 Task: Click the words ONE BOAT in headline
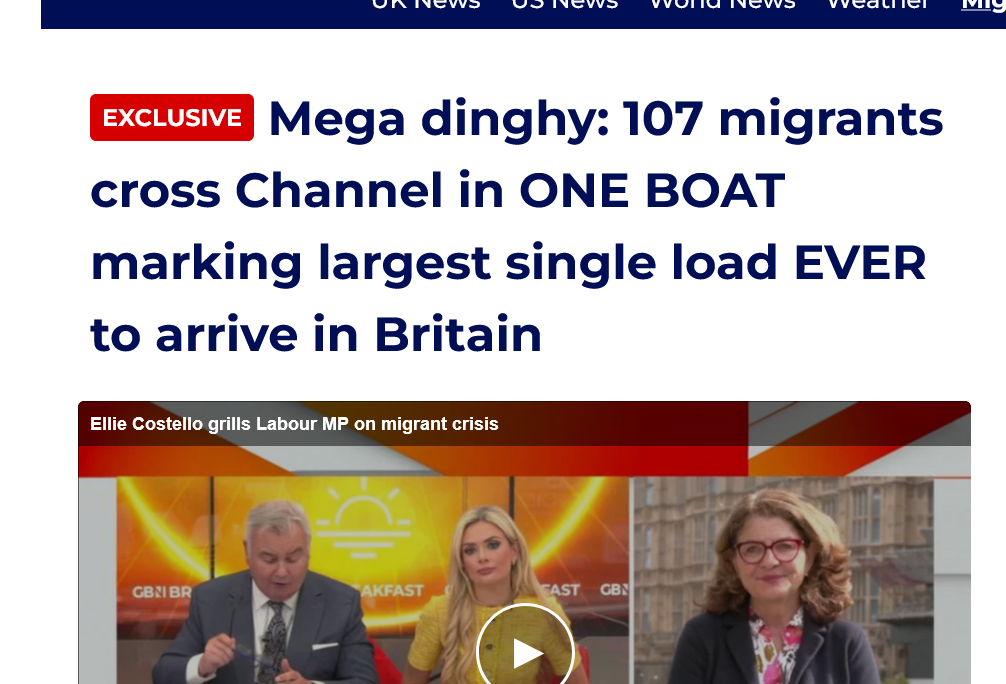point(652,191)
